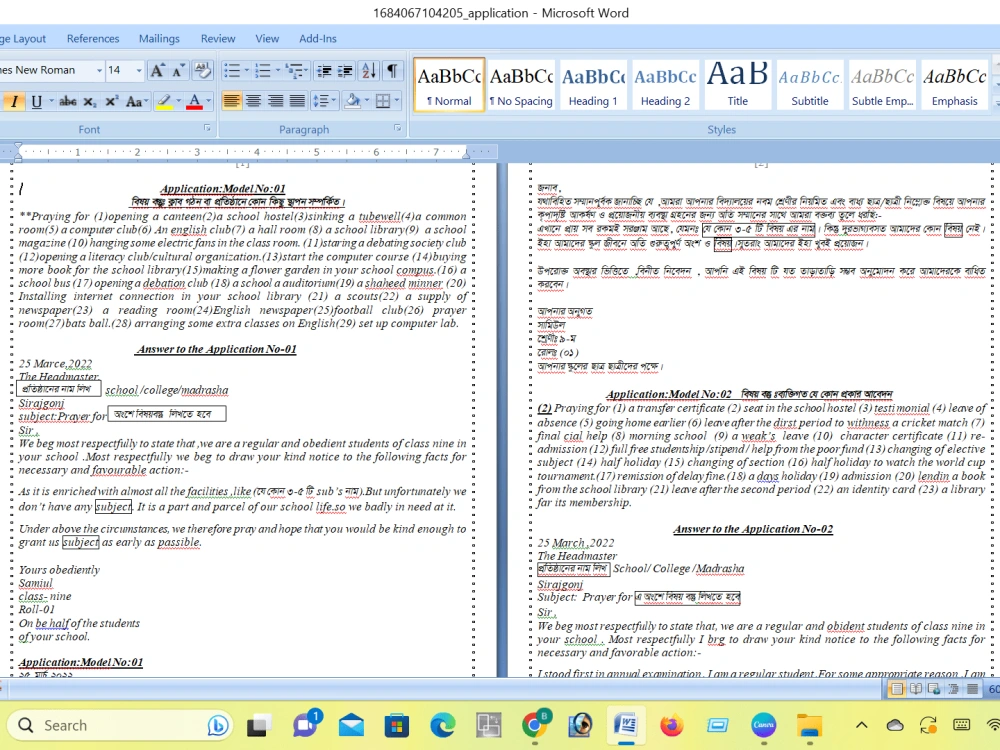Screen dimensions: 1000x750
Task: Clear formatting with the eraser icon
Action: tap(203, 70)
